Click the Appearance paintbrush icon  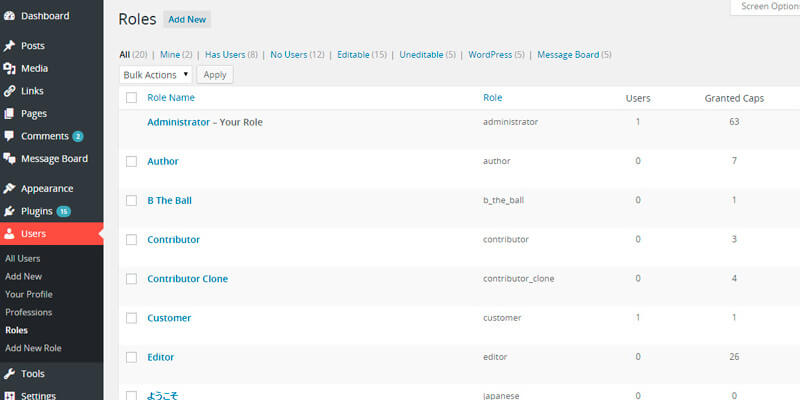(9, 188)
